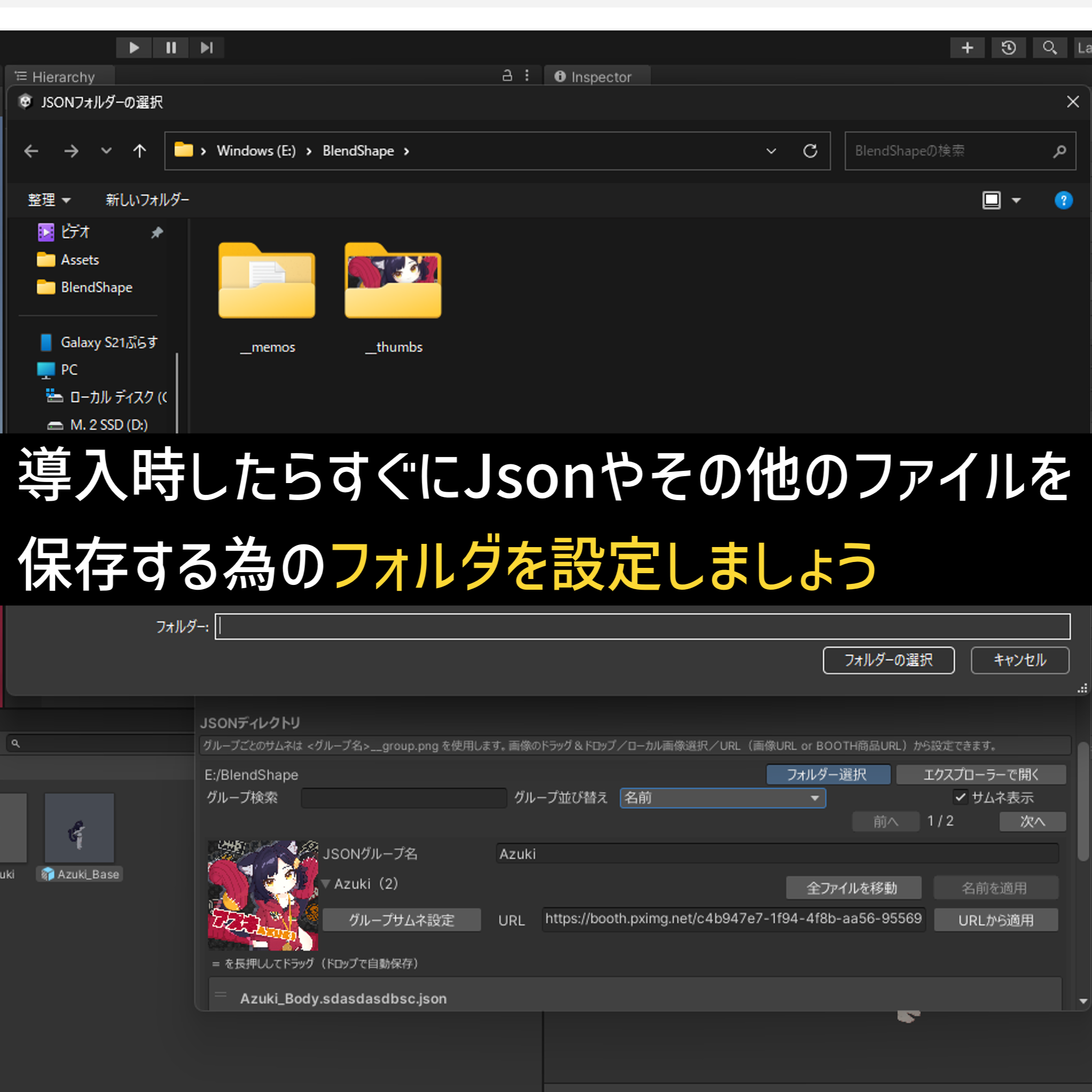Refresh the BlendShape folder view
The image size is (1092, 1092).
tap(810, 151)
